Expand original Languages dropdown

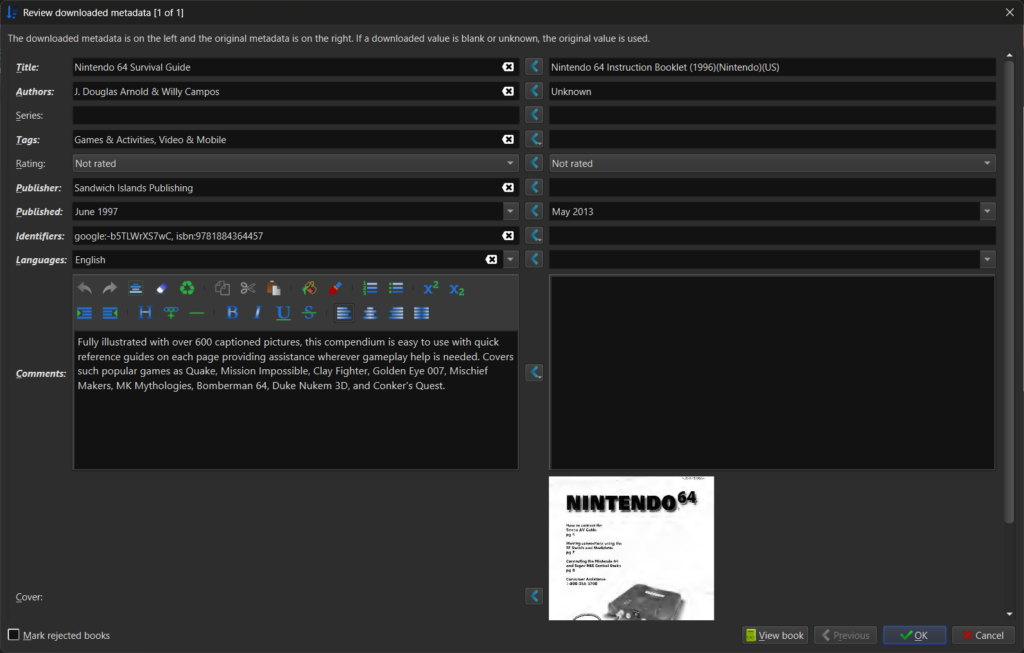[x=987, y=259]
